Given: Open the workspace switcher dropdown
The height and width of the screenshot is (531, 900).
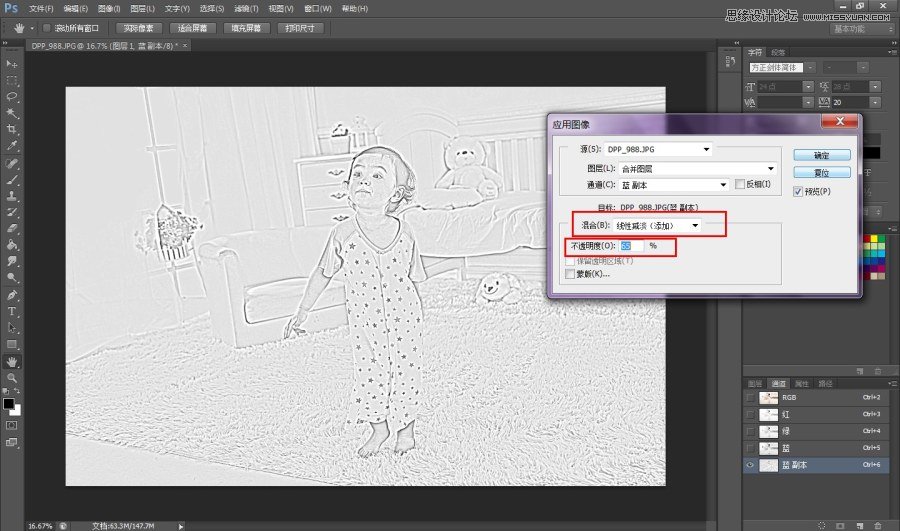Looking at the screenshot, I should coord(861,29).
